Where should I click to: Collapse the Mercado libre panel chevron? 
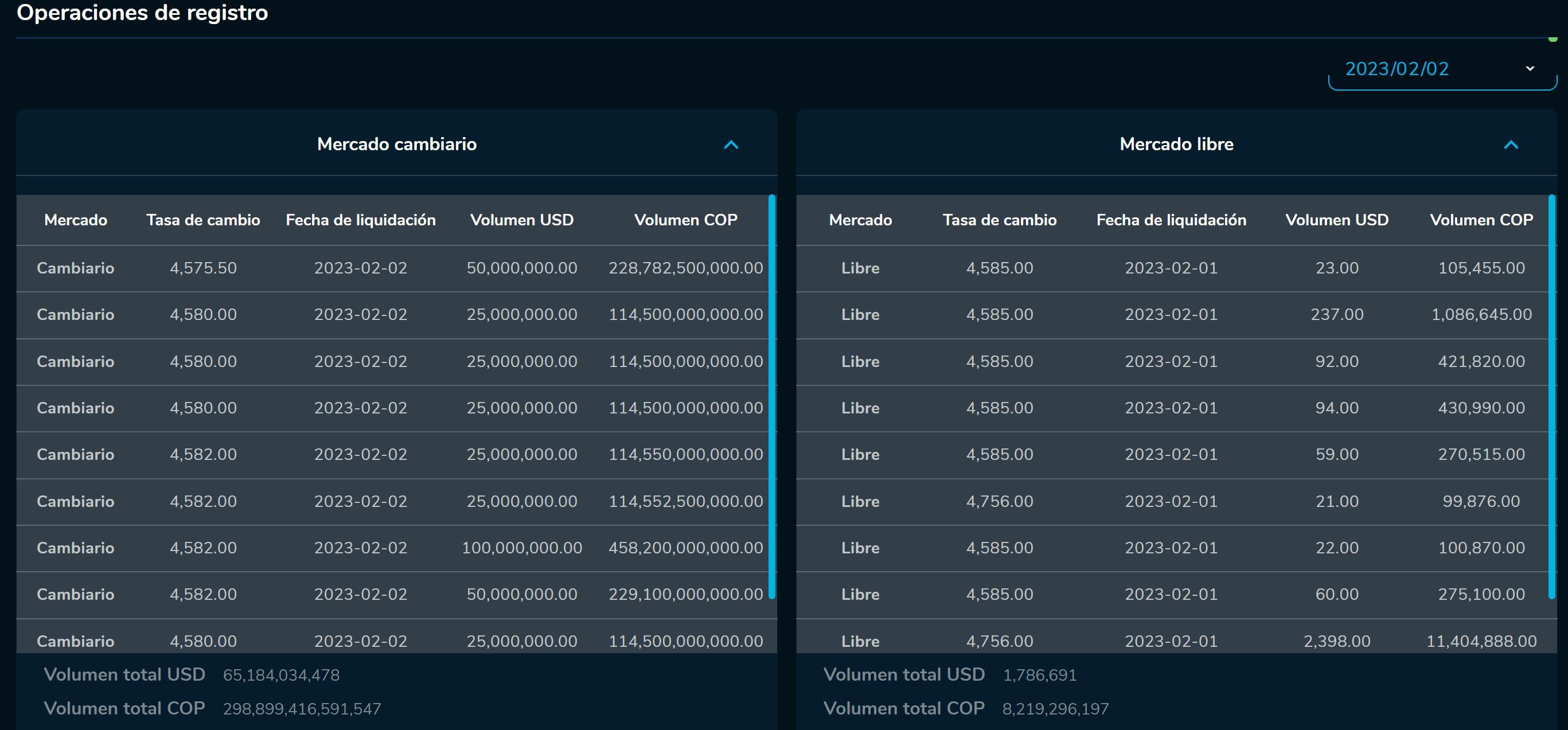tap(1510, 145)
